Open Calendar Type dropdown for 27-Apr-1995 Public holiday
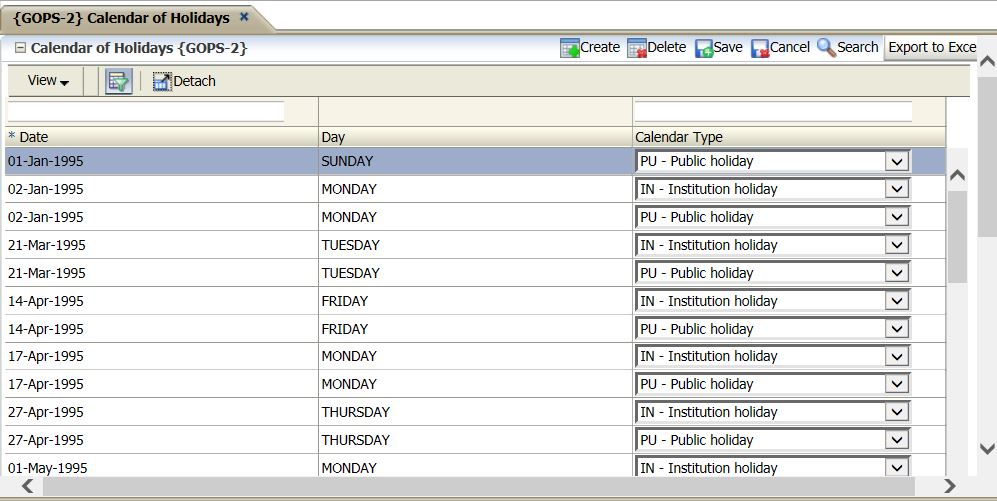This screenshot has height=501, width=997. coord(897,440)
